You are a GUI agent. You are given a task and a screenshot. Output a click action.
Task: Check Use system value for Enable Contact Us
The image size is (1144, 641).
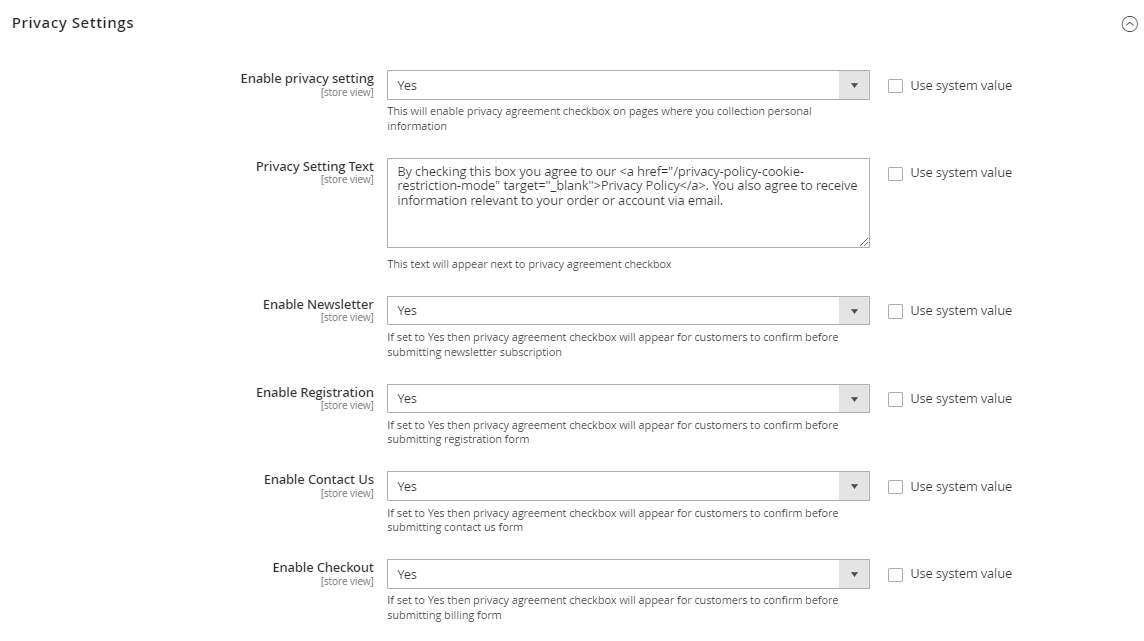click(x=895, y=487)
